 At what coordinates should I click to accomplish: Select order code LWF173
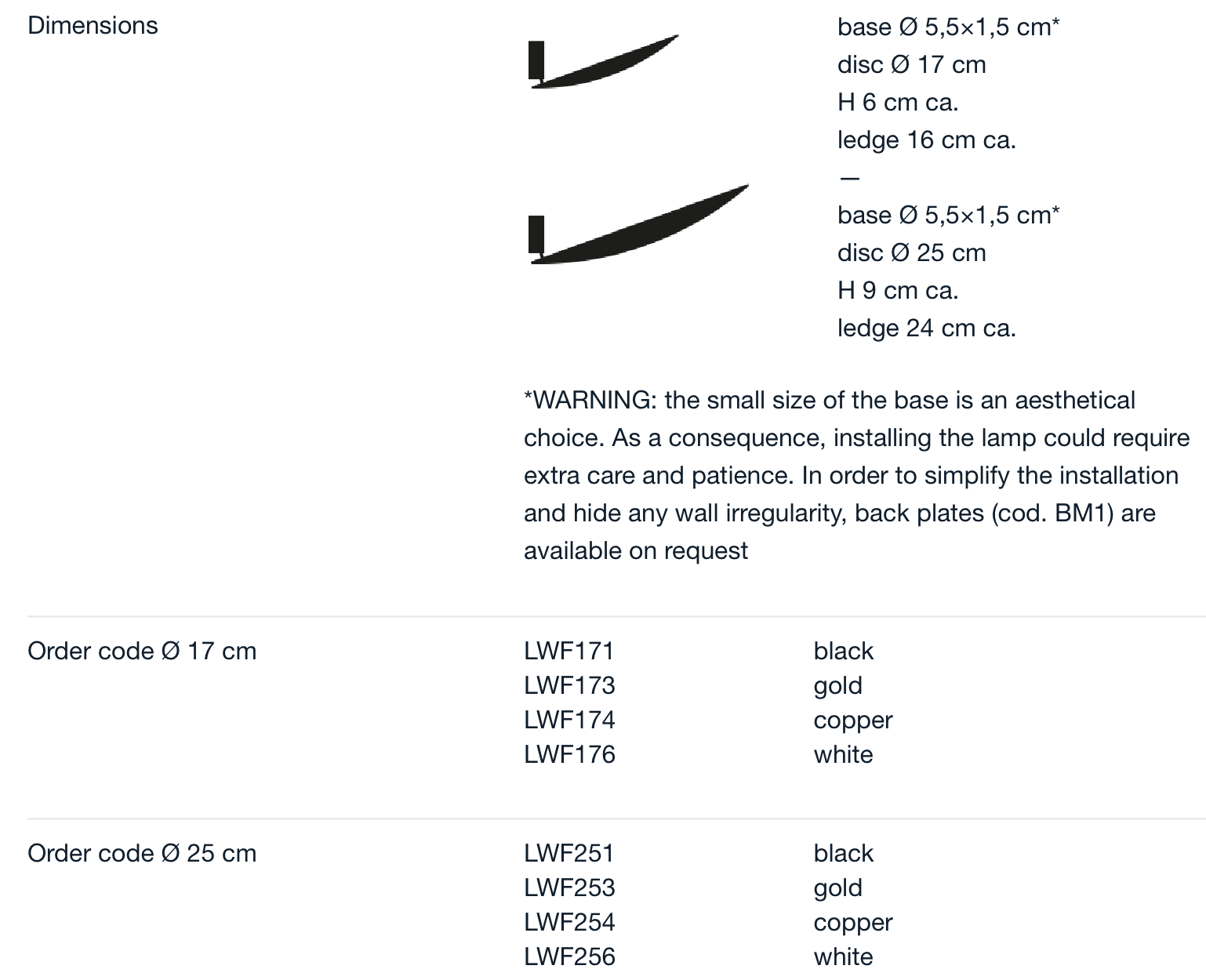(x=569, y=685)
